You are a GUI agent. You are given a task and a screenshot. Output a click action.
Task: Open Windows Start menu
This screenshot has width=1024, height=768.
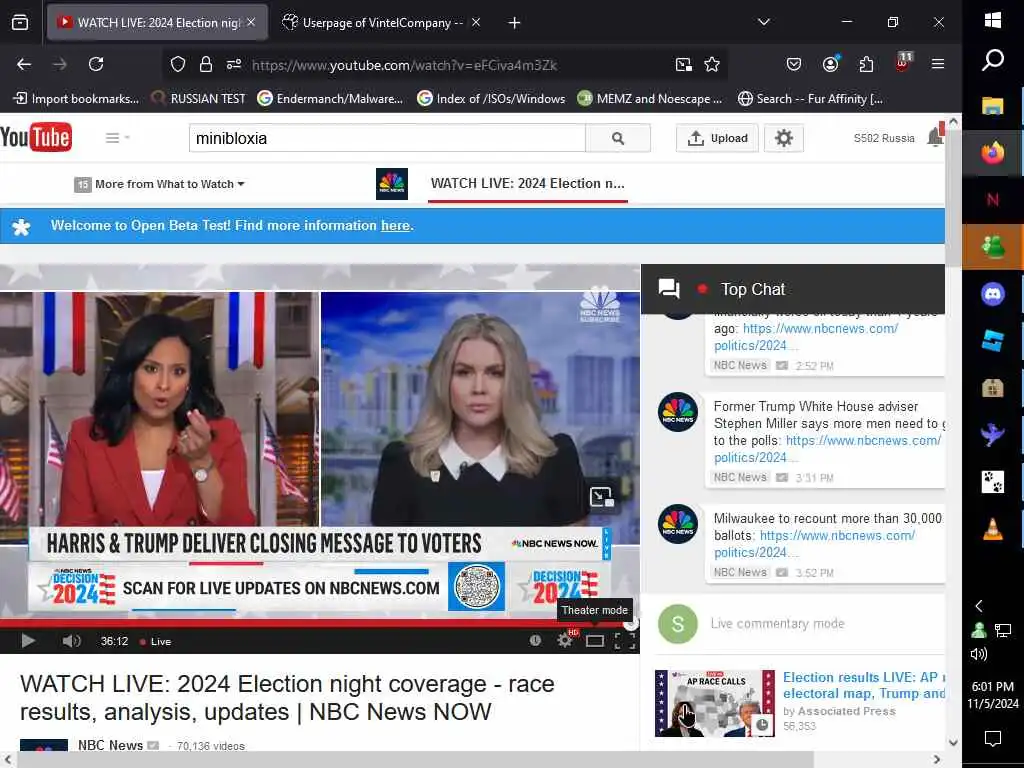993,20
